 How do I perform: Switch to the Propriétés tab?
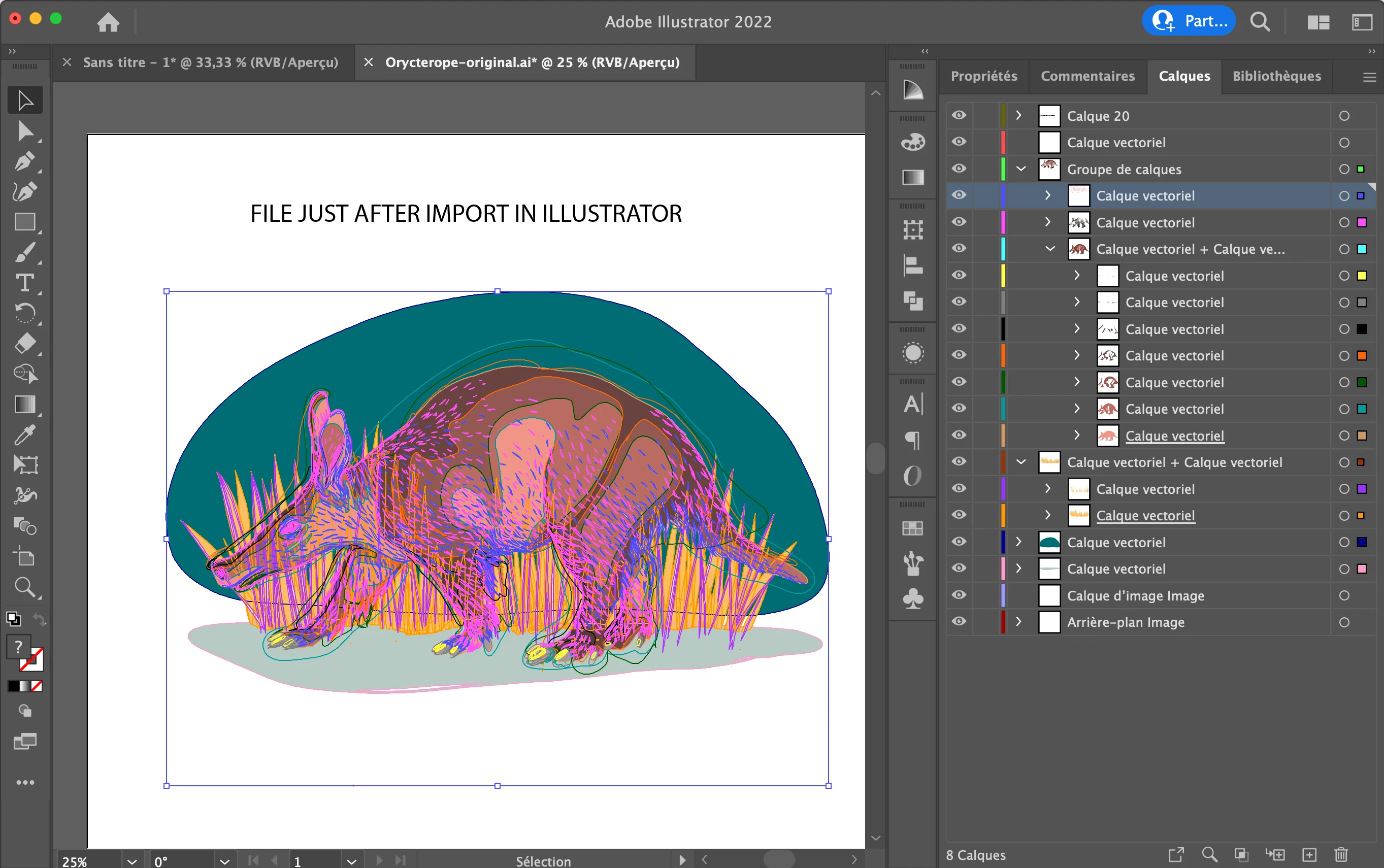983,76
